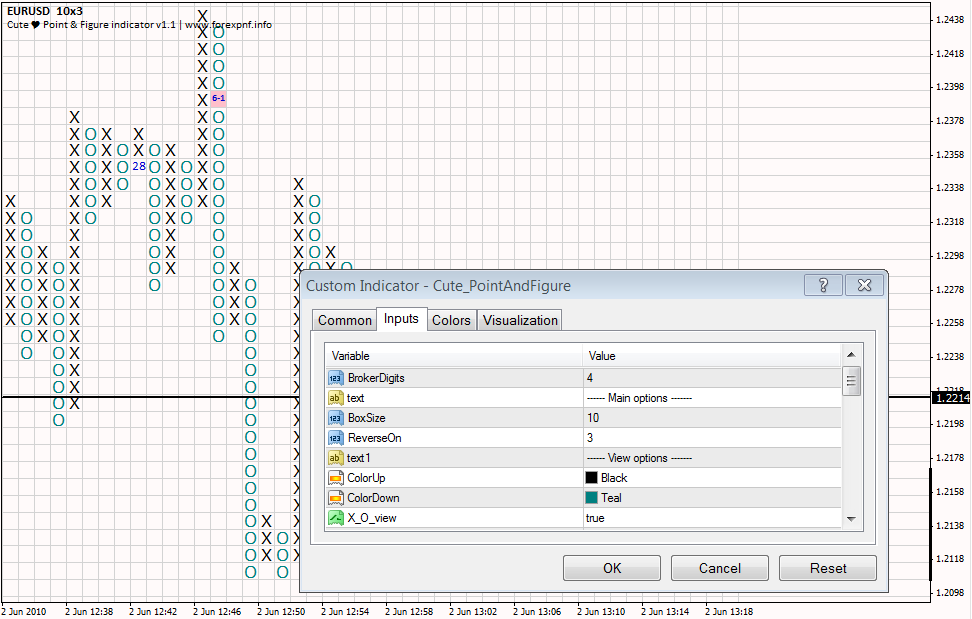Click the 2 Jun 13:18 time axis label
The height and width of the screenshot is (619, 972).
(x=729, y=612)
